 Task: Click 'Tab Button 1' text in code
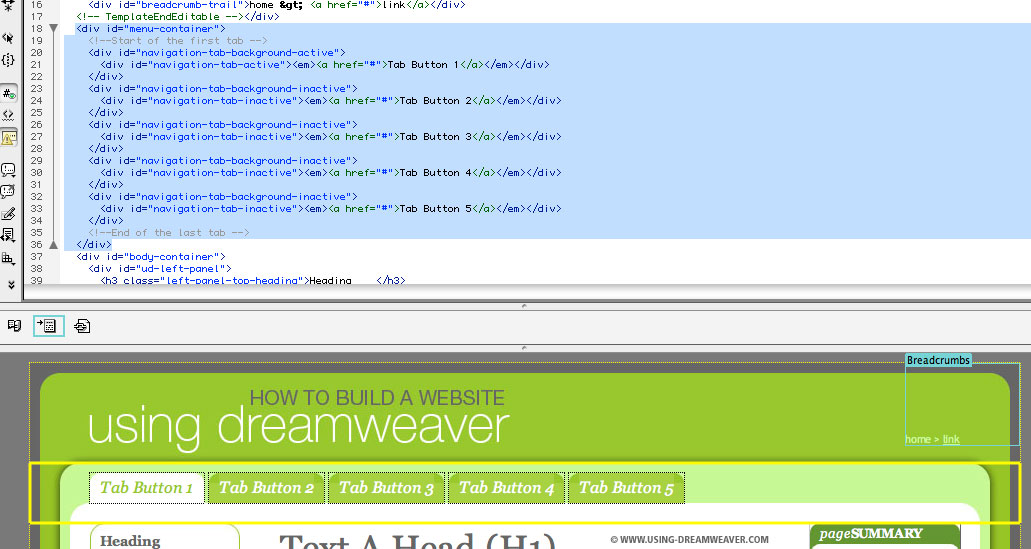click(x=423, y=64)
